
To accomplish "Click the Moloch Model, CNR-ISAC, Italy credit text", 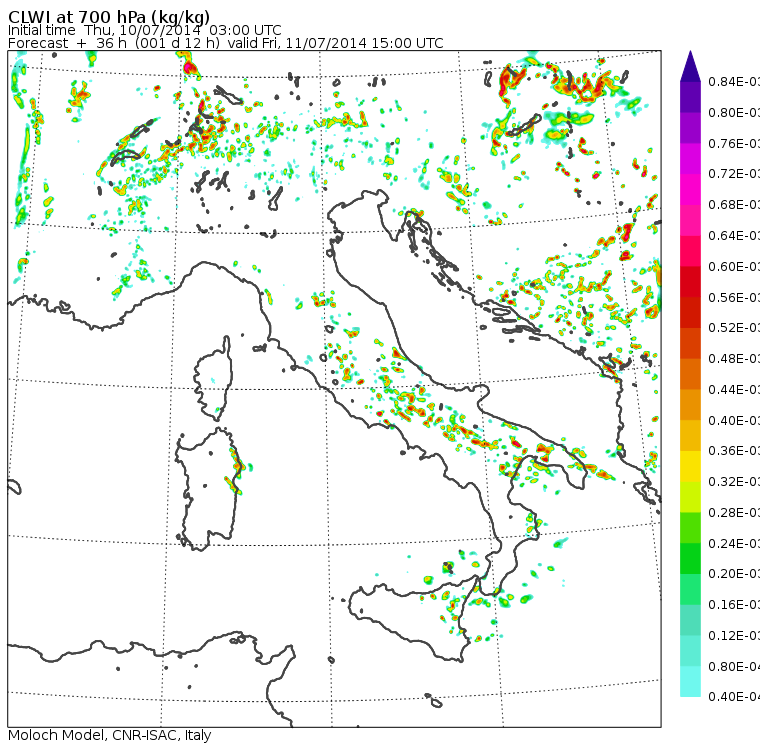I will [x=110, y=735].
